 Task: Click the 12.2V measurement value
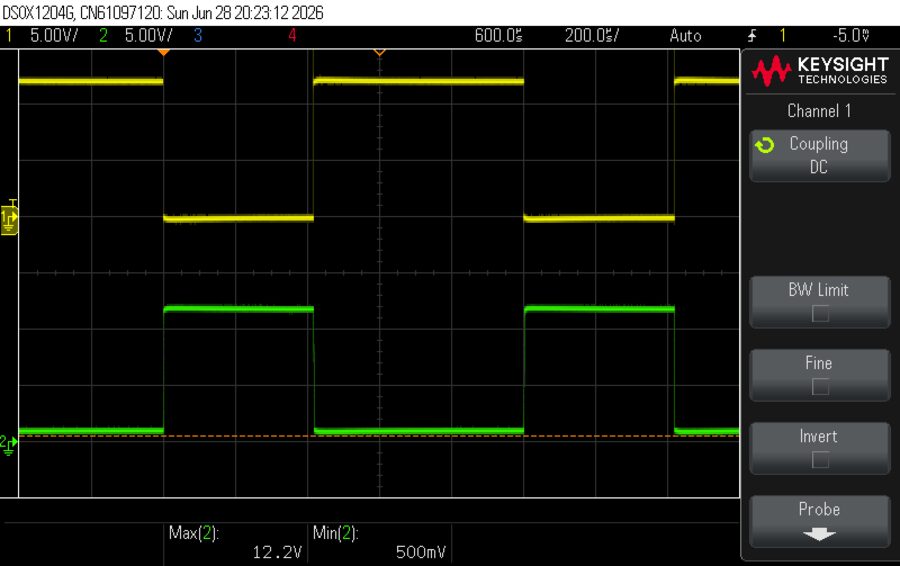pyautogui.click(x=277, y=552)
